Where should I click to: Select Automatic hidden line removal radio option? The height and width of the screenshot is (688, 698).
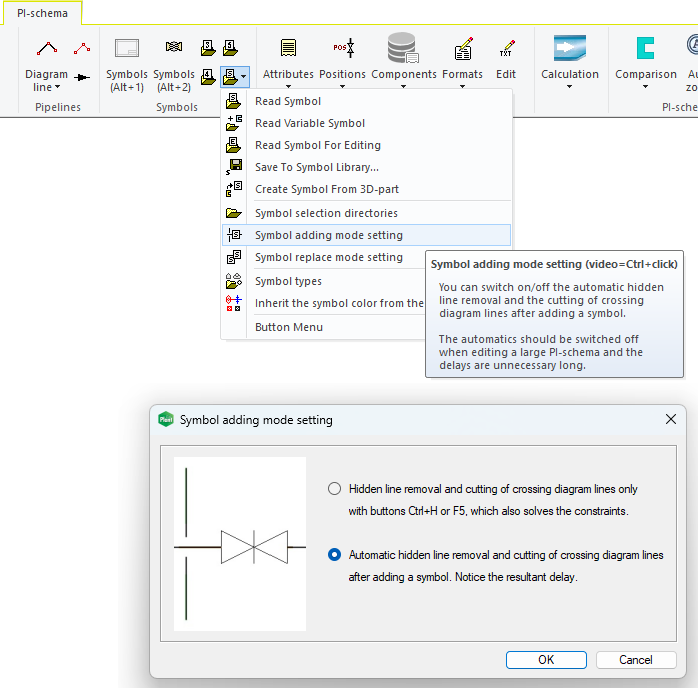point(335,555)
